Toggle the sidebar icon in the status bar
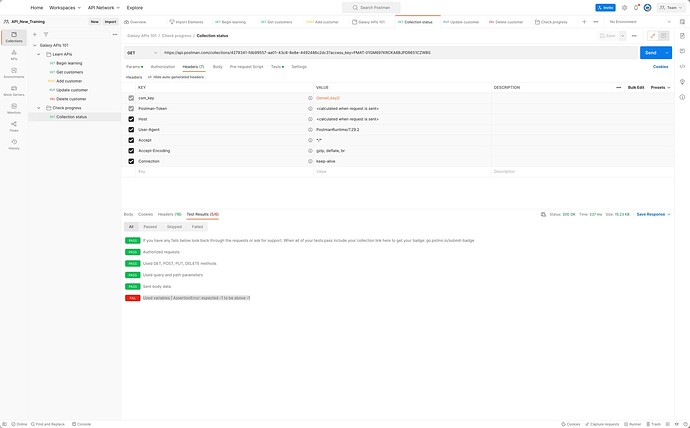 pyautogui.click(x=5, y=424)
